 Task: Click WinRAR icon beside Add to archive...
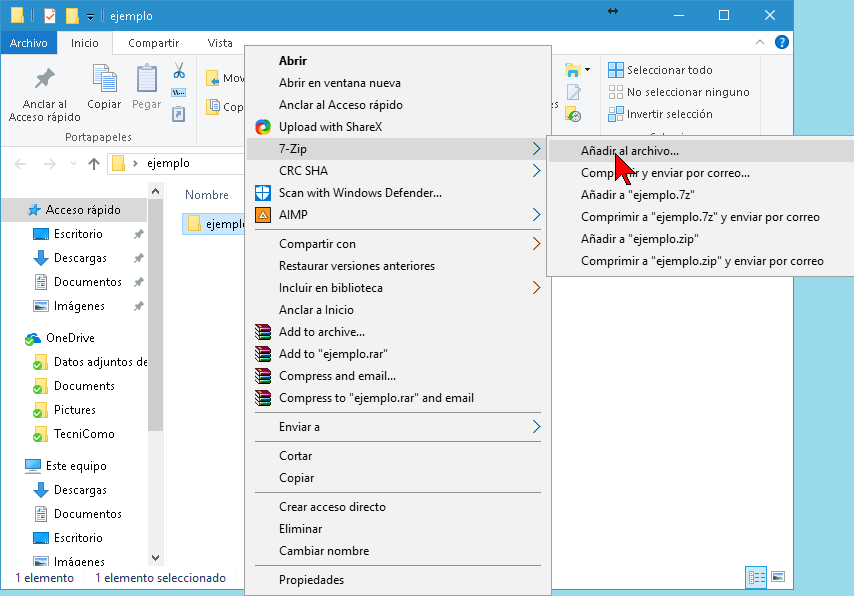[x=263, y=332]
